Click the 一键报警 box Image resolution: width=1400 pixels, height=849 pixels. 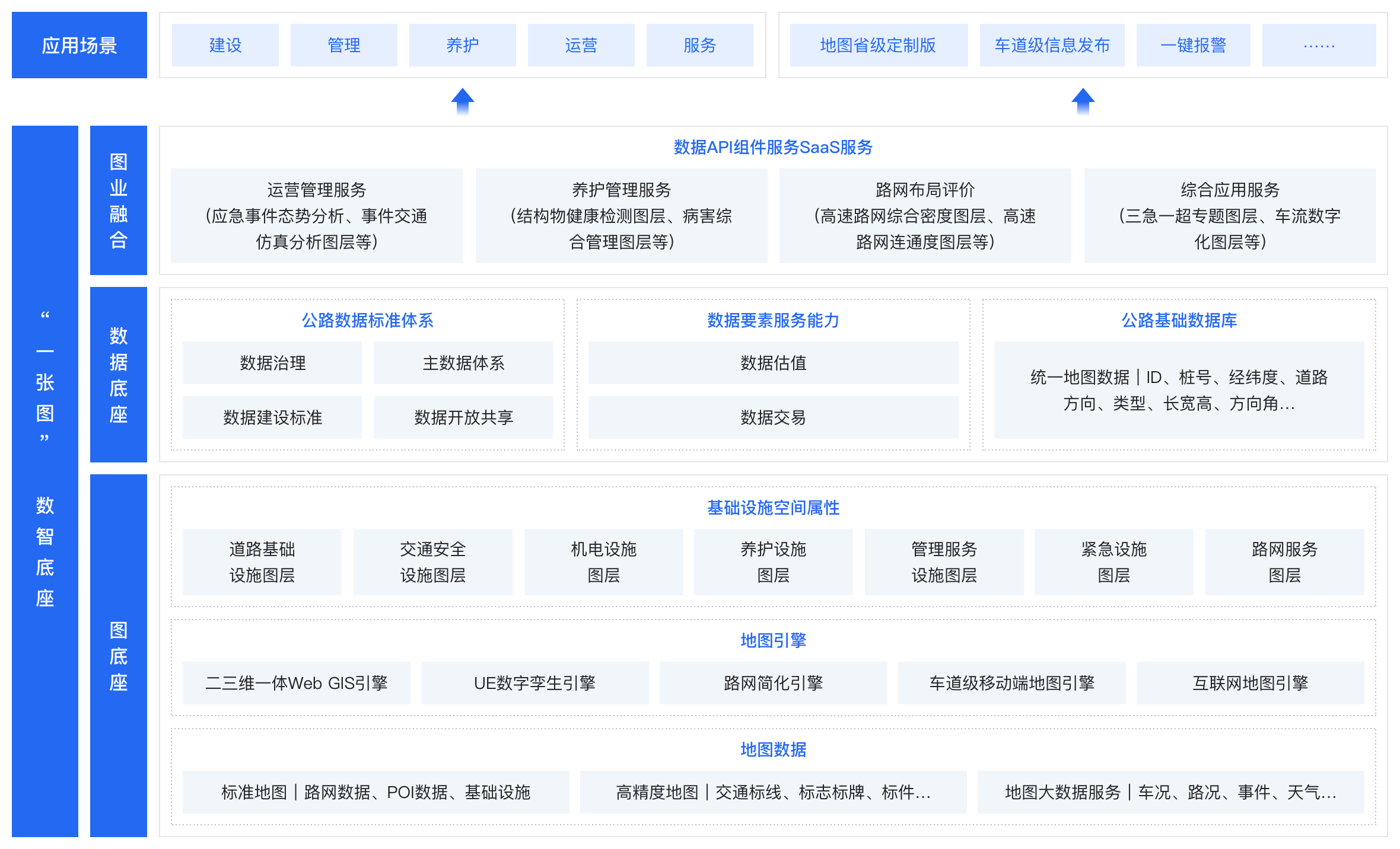pyautogui.click(x=1193, y=45)
